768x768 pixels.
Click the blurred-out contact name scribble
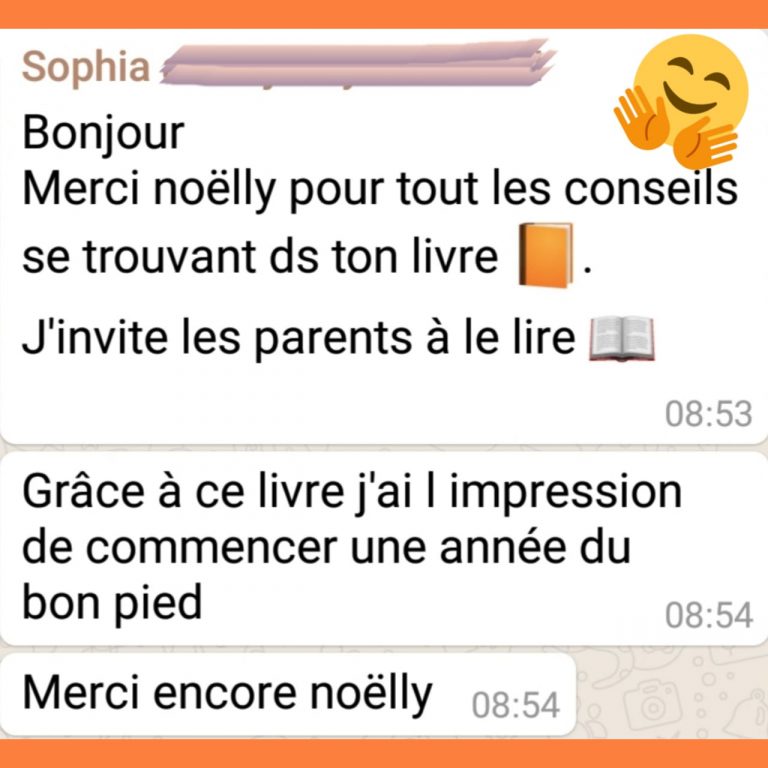click(x=358, y=64)
